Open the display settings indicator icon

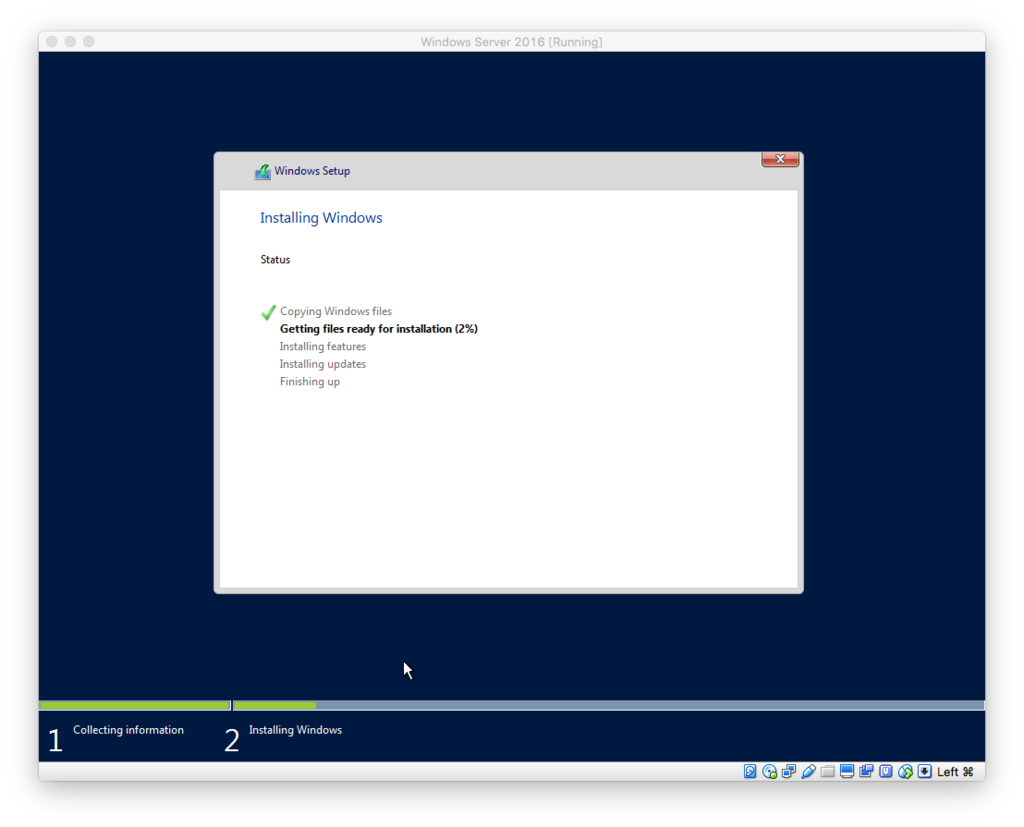click(847, 771)
